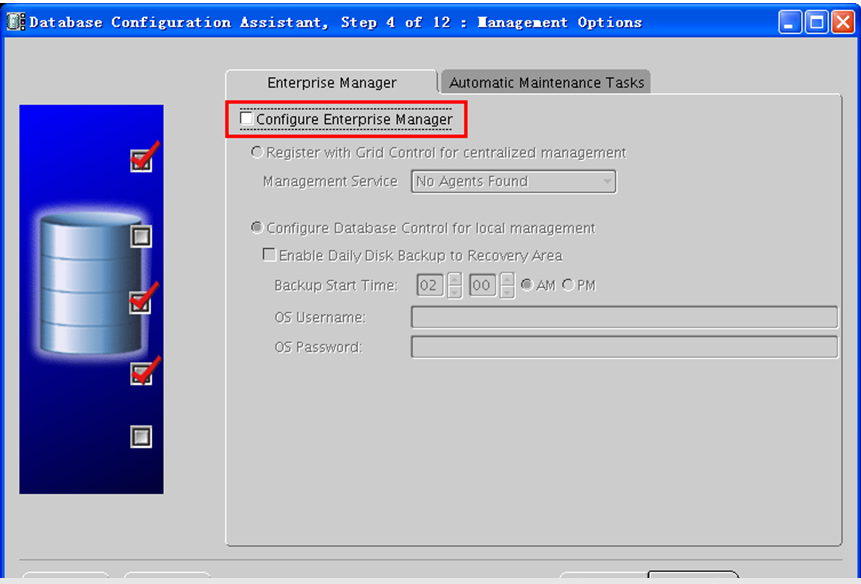The image size is (861, 584).
Task: Select the AM radio button
Action: point(527,285)
